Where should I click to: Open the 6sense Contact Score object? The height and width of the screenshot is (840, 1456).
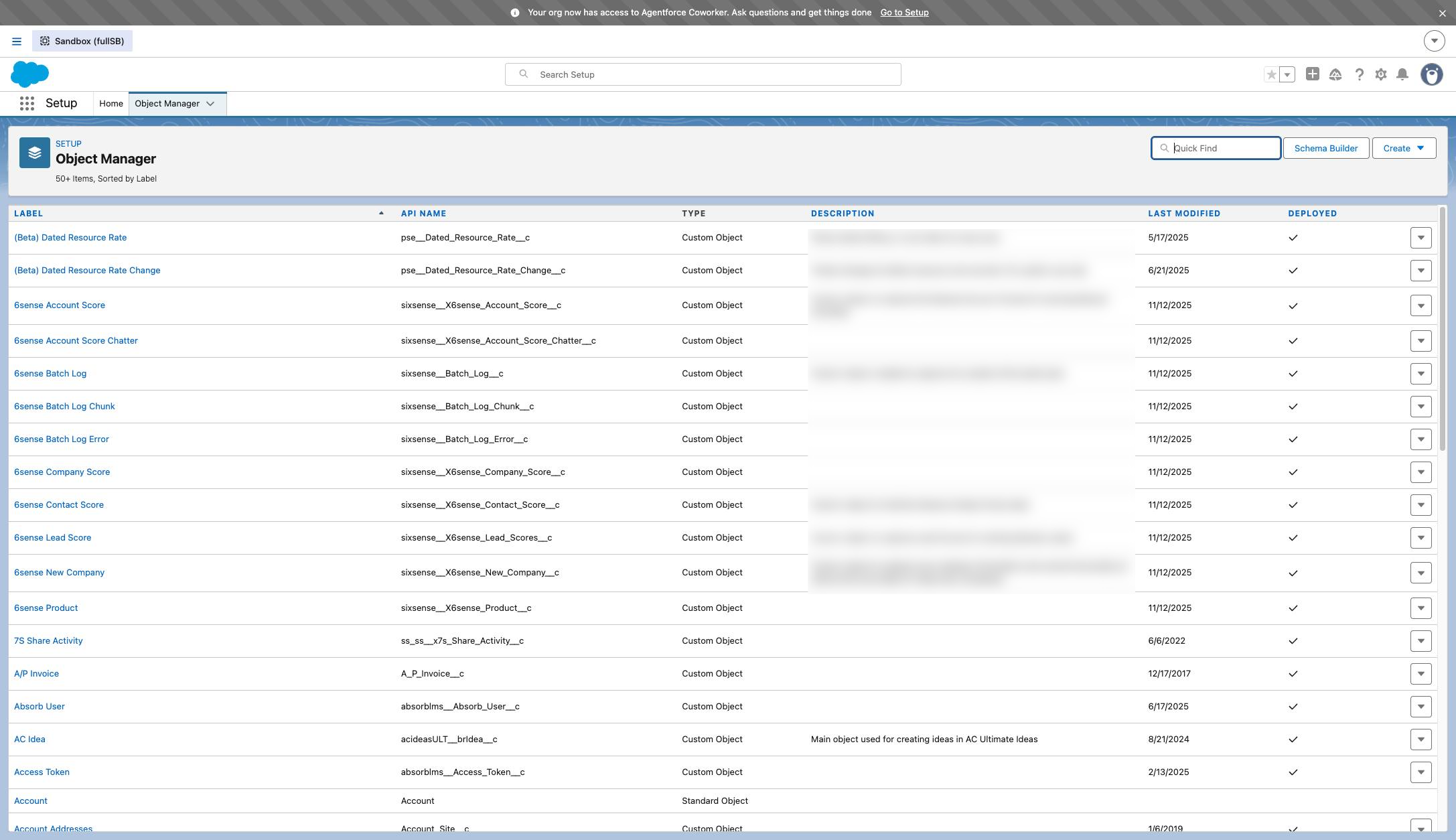click(x=59, y=505)
